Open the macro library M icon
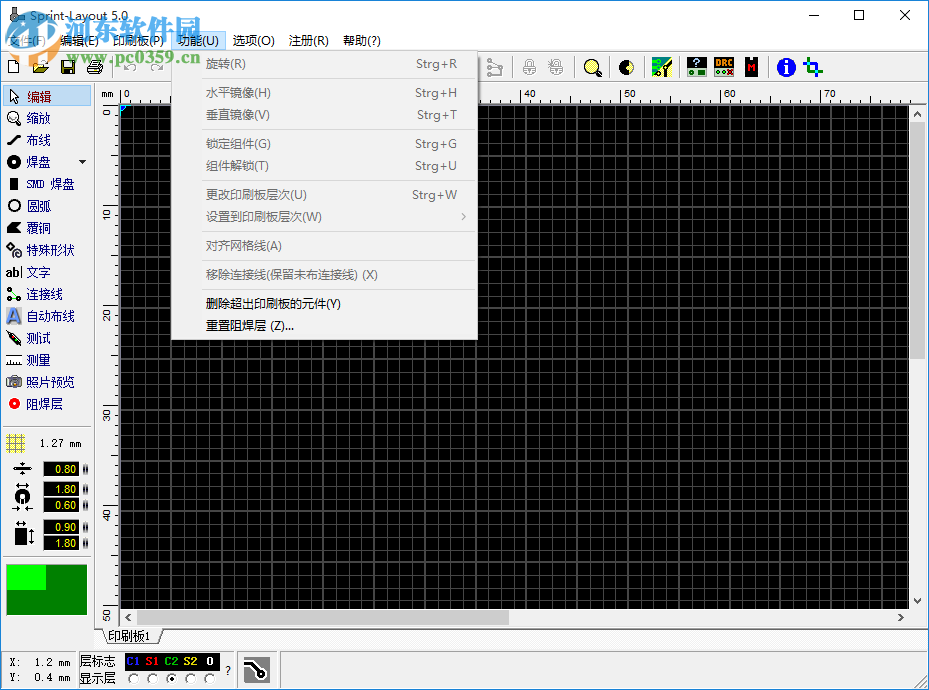The height and width of the screenshot is (690, 929). click(x=751, y=67)
